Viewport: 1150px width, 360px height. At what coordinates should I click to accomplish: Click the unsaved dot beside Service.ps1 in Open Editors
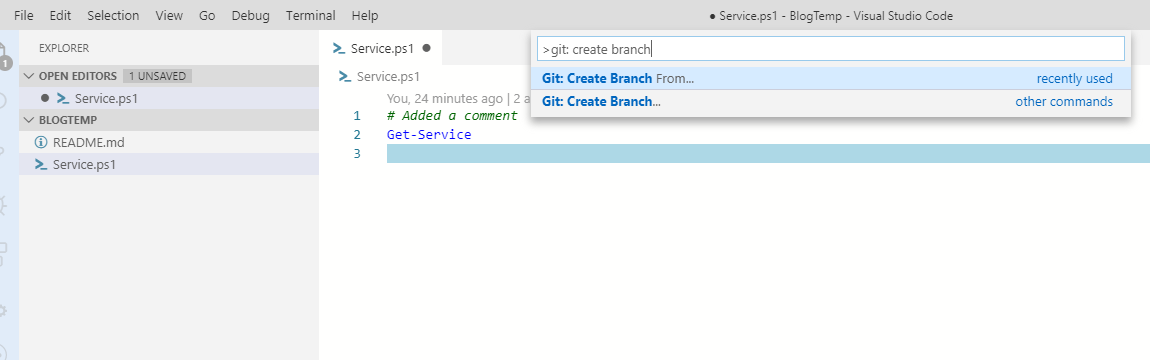tap(45, 98)
